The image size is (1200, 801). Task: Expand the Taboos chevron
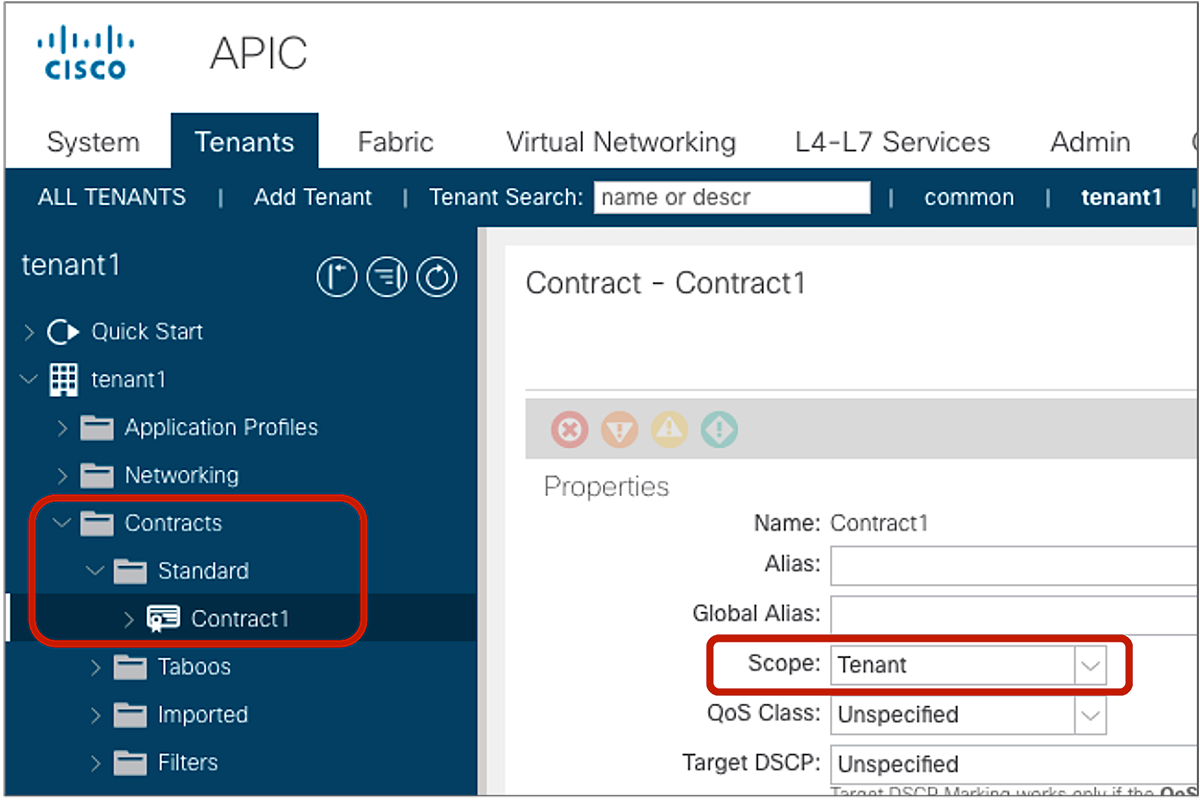[x=95, y=667]
